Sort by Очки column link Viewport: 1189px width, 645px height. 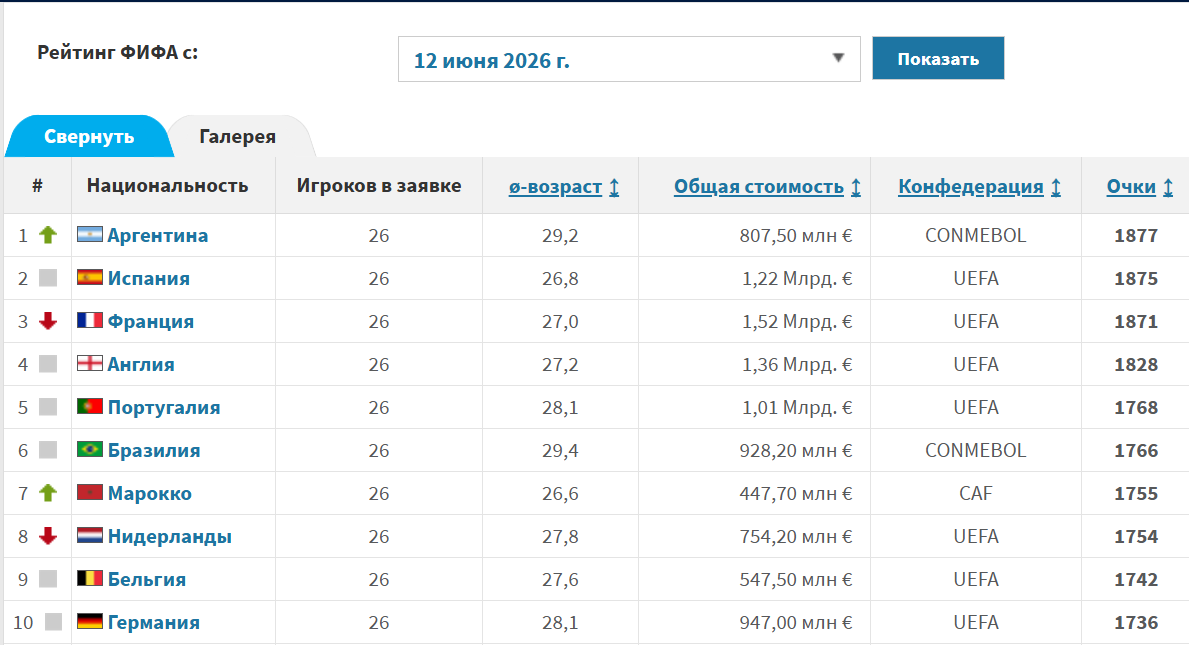tap(1131, 186)
